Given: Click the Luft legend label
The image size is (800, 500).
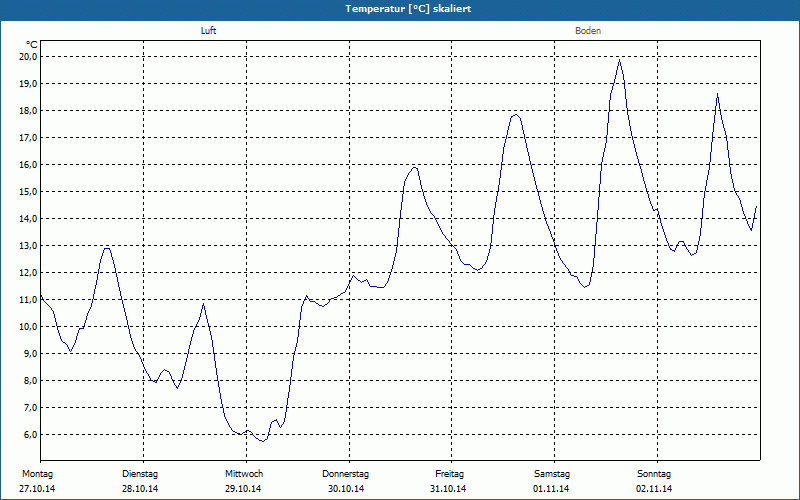Looking at the screenshot, I should [x=208, y=31].
